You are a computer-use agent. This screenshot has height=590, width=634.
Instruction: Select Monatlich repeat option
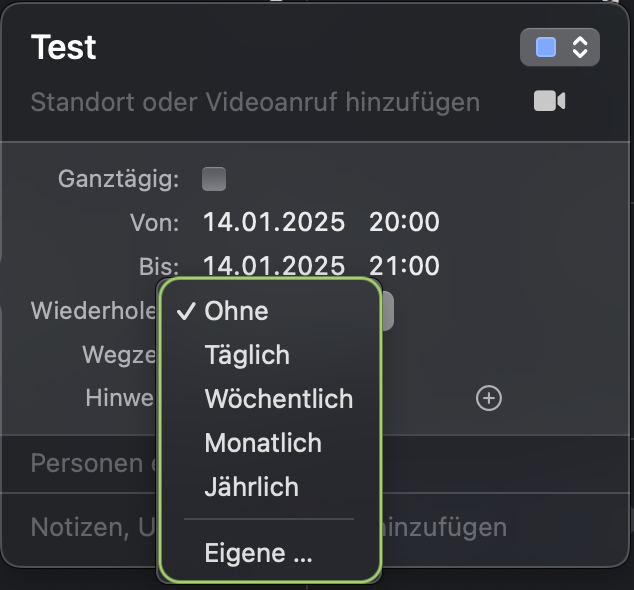[262, 443]
